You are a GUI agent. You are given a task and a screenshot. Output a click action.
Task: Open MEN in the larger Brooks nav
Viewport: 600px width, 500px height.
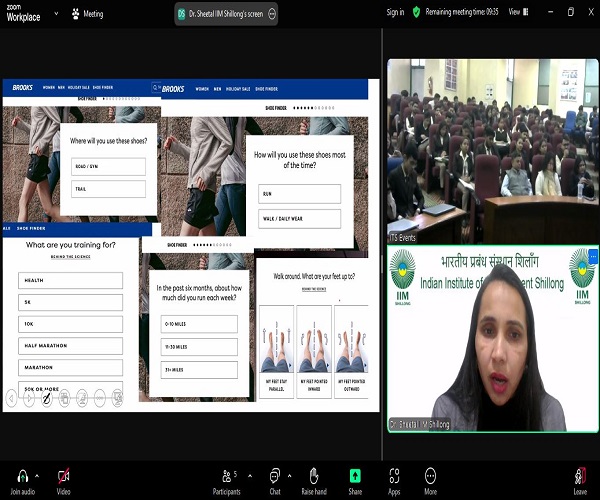point(217,89)
